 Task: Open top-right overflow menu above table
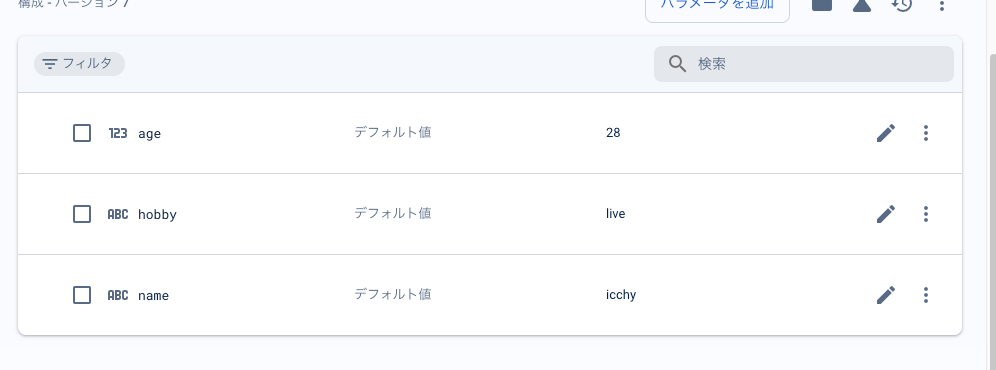click(941, 5)
